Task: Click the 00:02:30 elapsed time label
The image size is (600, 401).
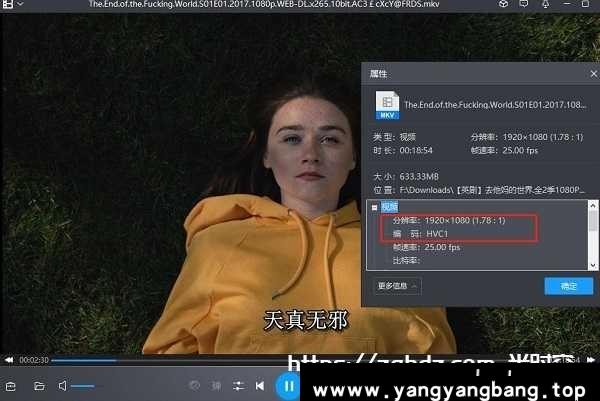Action: (34, 360)
